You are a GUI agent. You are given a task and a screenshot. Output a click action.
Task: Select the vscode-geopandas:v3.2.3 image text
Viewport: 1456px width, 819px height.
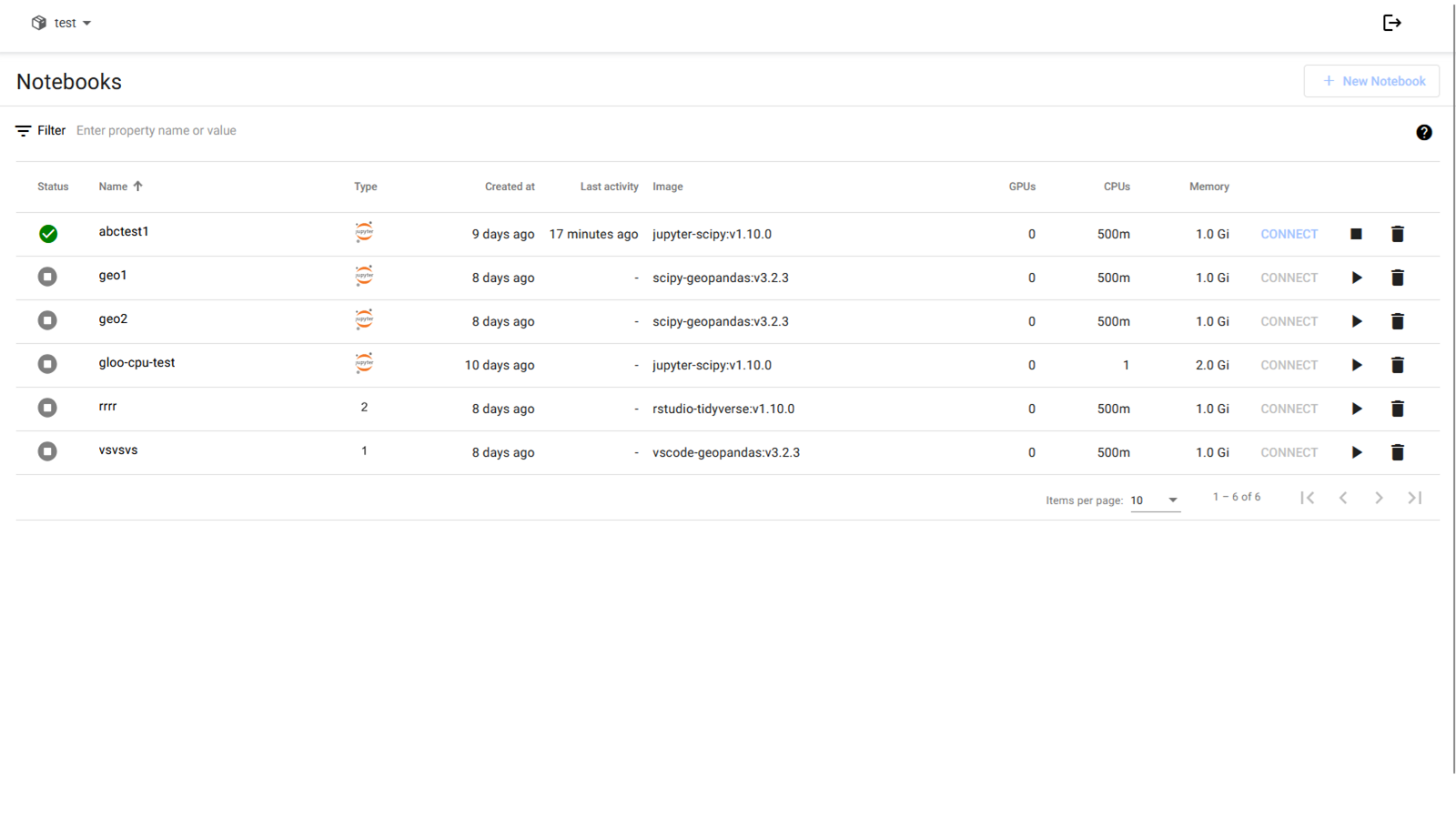[726, 452]
